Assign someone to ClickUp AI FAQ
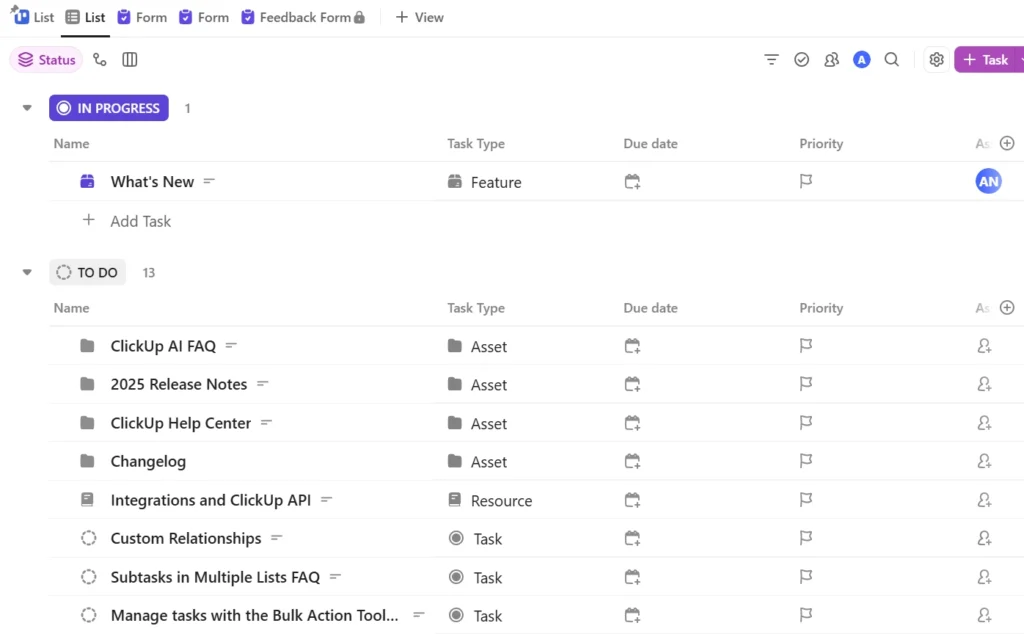This screenshot has width=1024, height=634. click(x=984, y=346)
